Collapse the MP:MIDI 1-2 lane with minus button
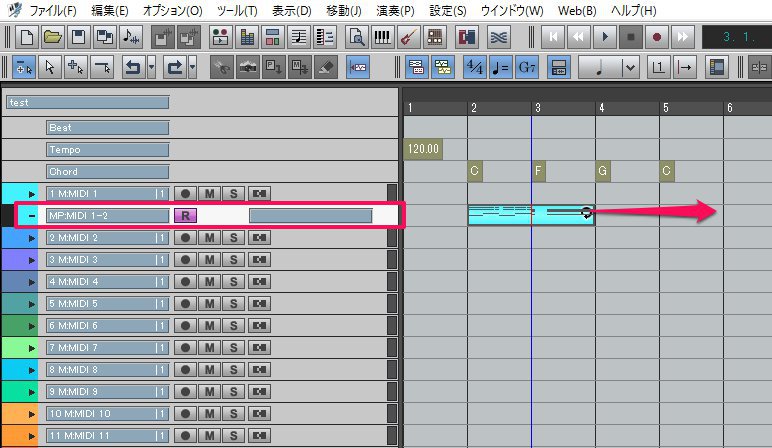772x448 pixels. (32, 216)
